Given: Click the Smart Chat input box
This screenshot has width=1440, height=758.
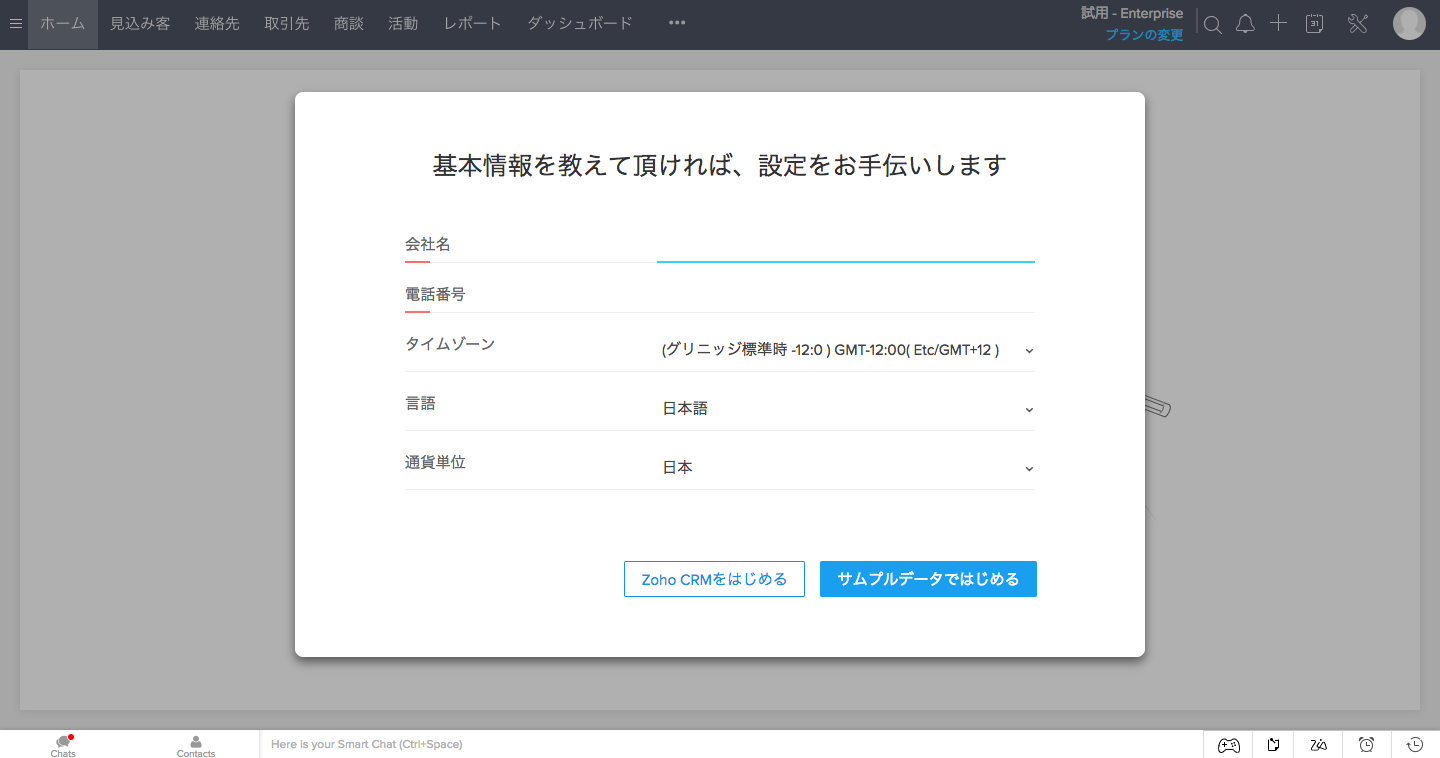Looking at the screenshot, I should pyautogui.click(x=730, y=744).
